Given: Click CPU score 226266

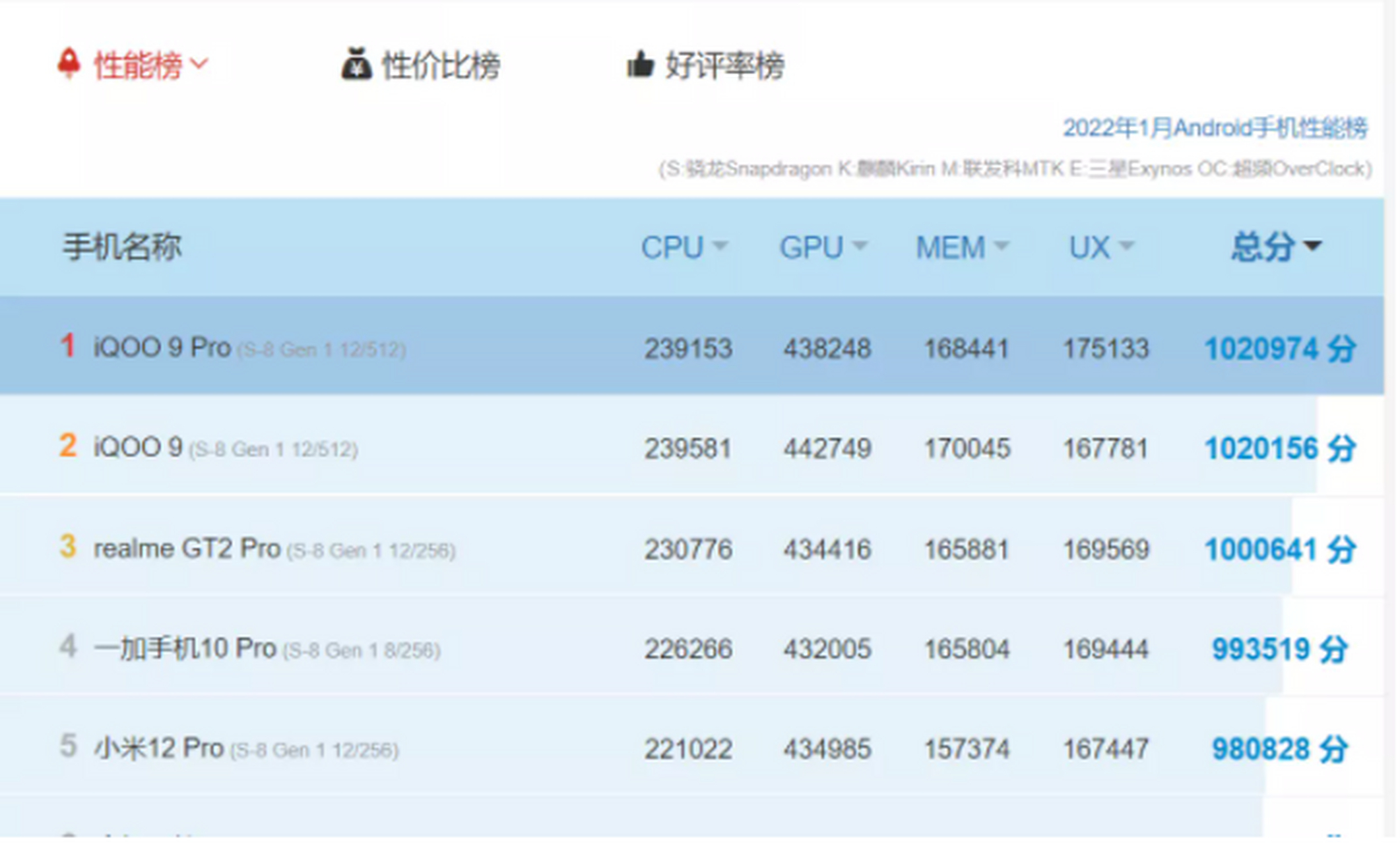Looking at the screenshot, I should [x=688, y=649].
